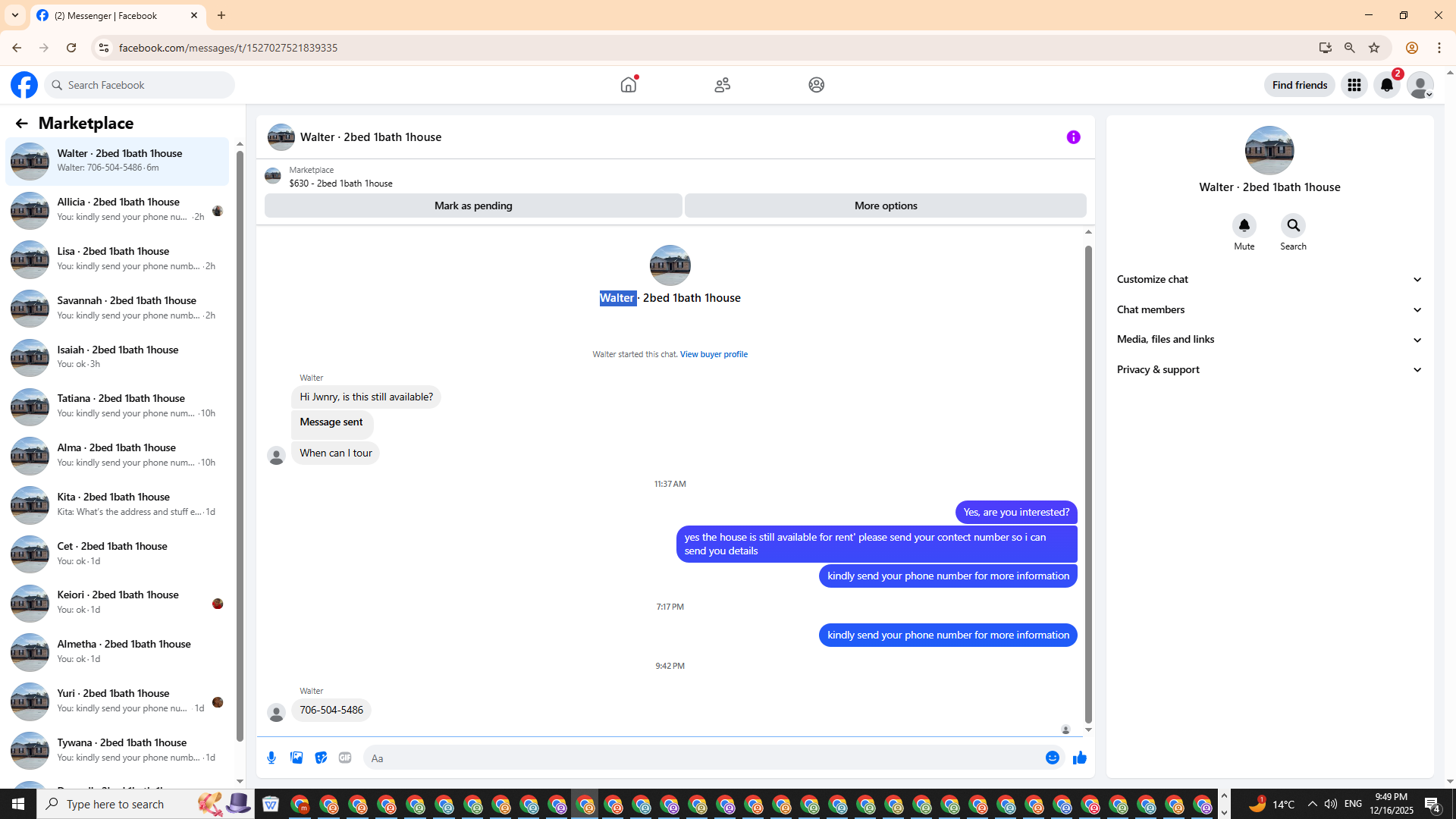Click the Facebook logo
The width and height of the screenshot is (1456, 819).
(24, 85)
